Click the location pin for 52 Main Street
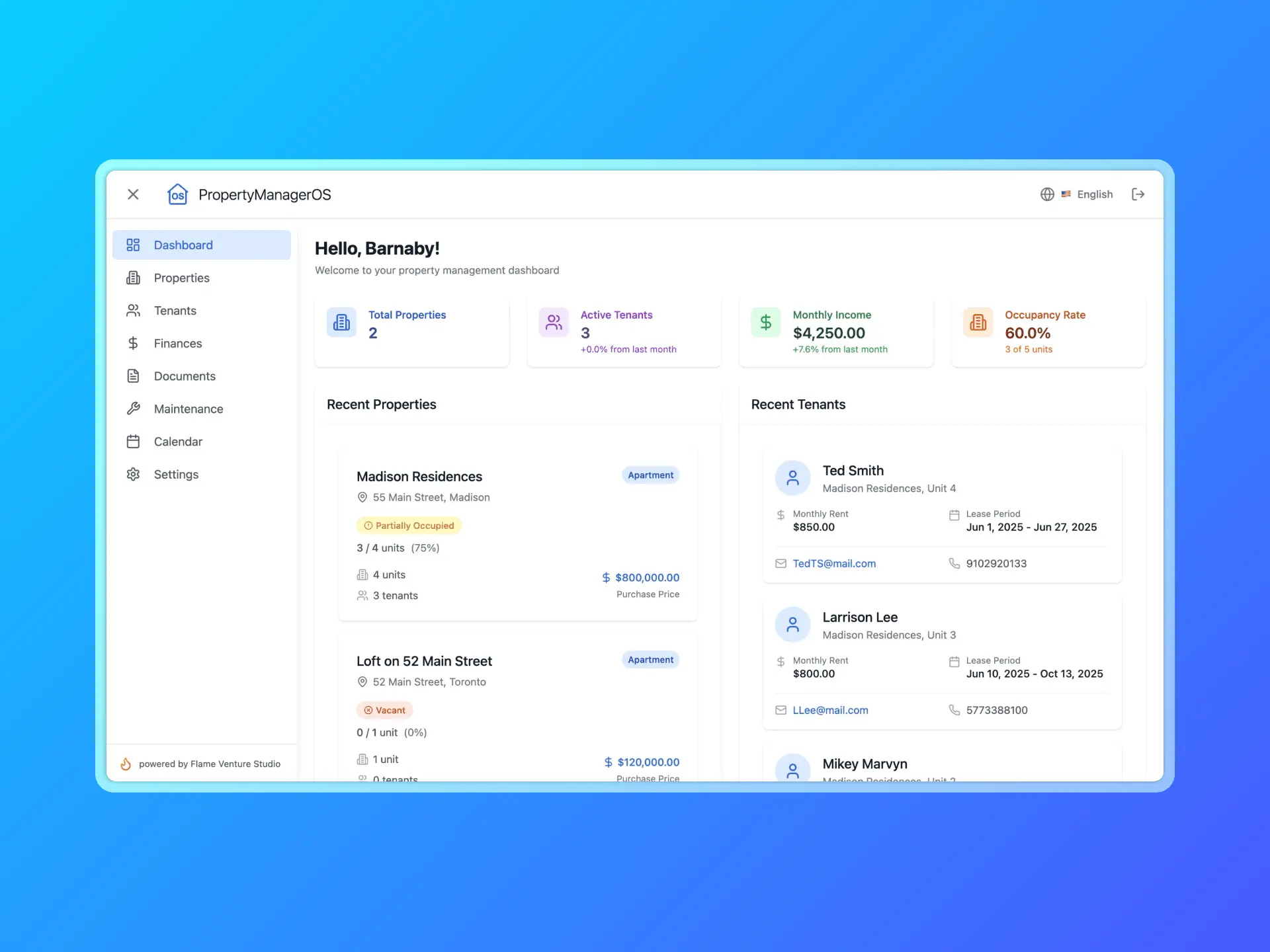The width and height of the screenshot is (1270, 952). point(362,682)
